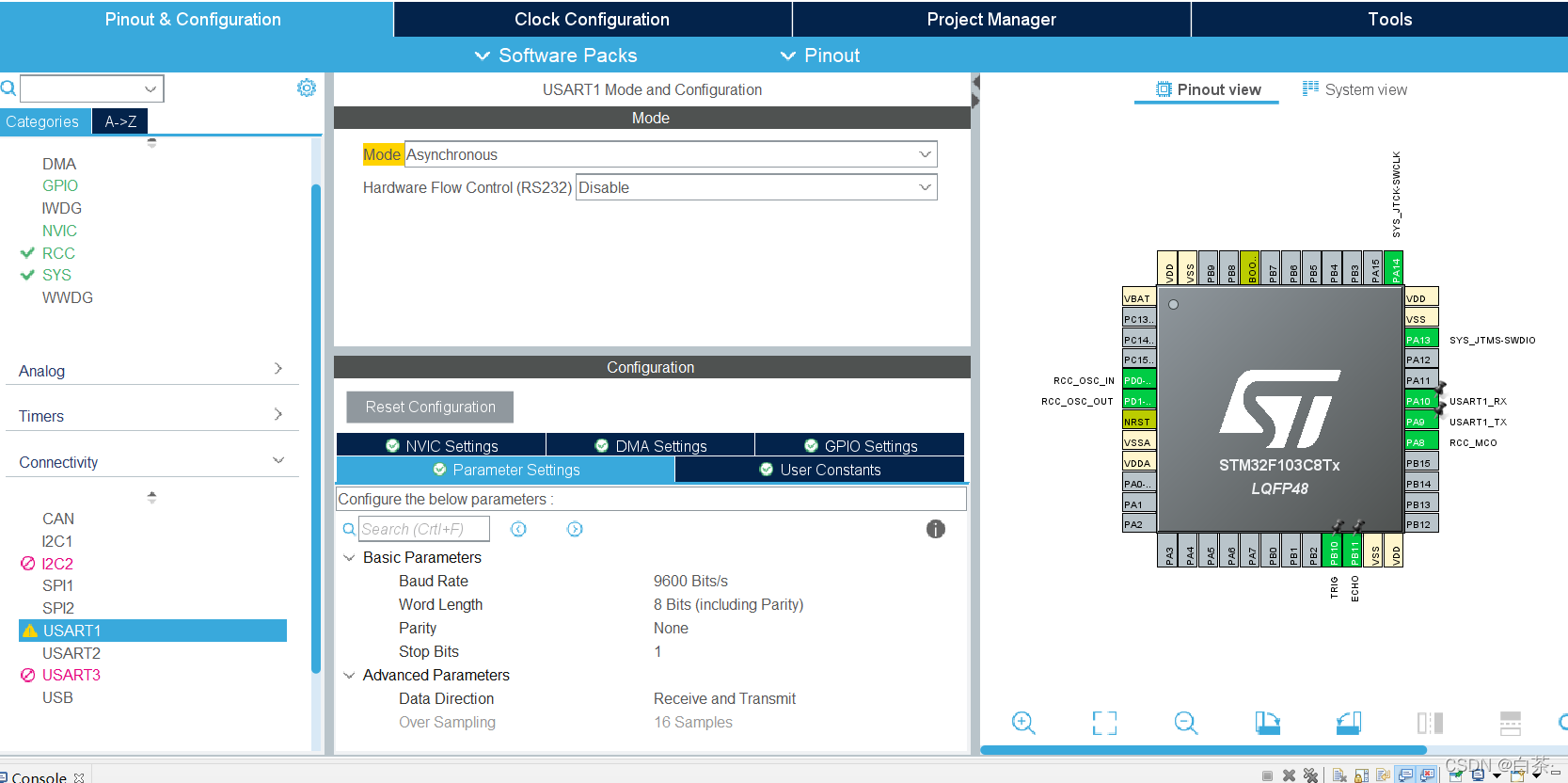Expand the Timers category
Viewport: 1568px width, 783px height.
(278, 414)
